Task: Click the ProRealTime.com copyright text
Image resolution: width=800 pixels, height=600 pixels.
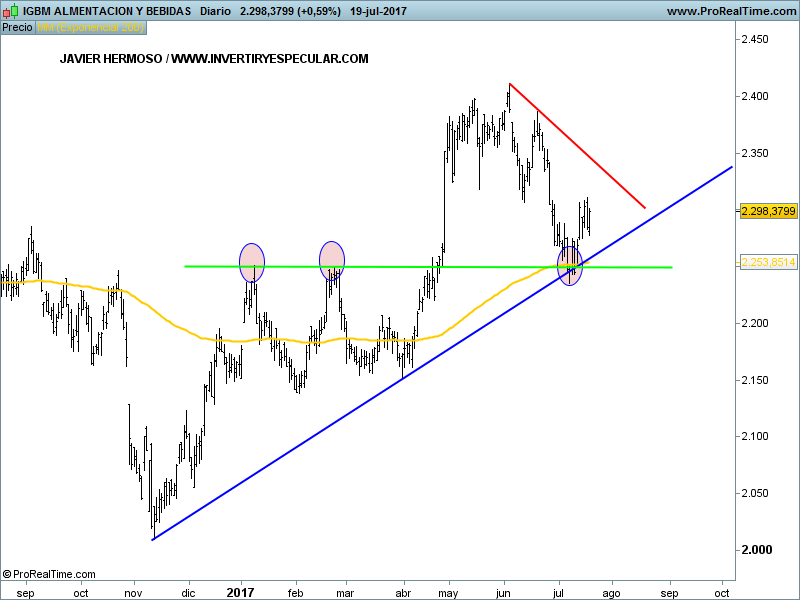Action: 50,574
